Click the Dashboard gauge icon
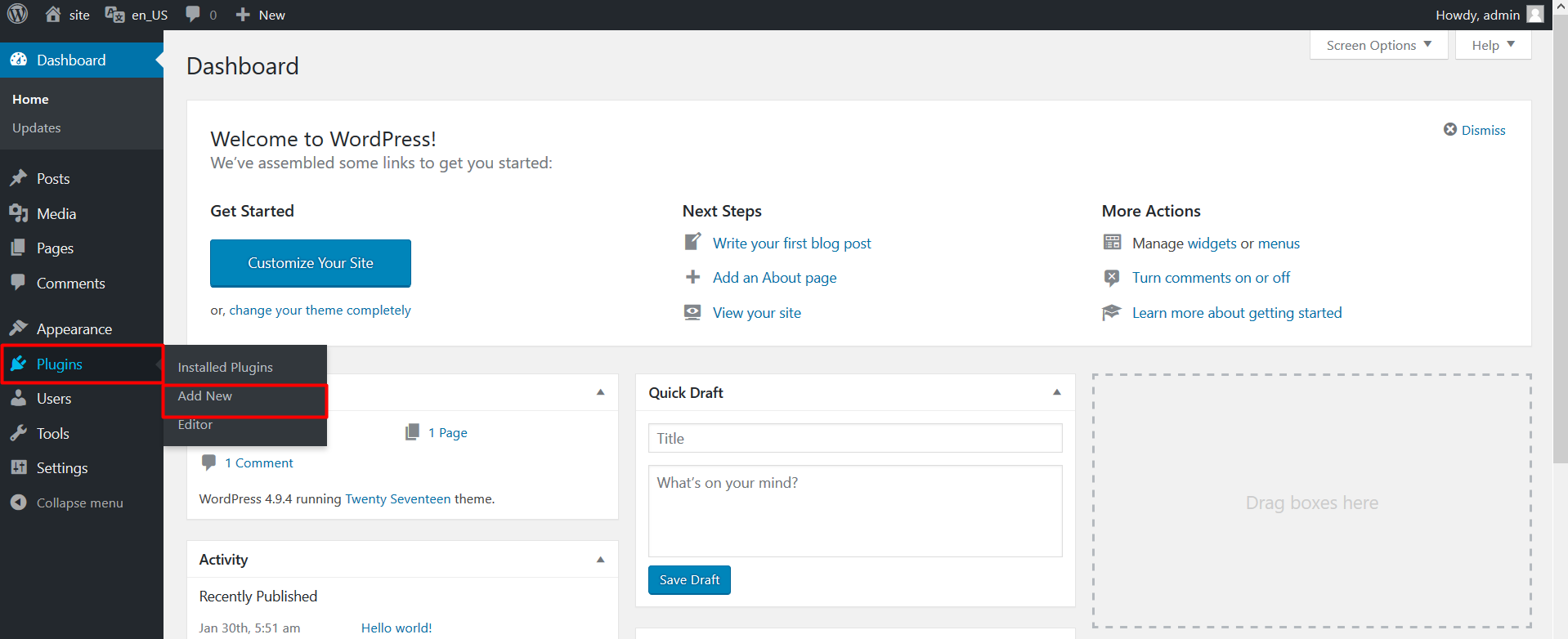Image resolution: width=1568 pixels, height=639 pixels. pos(19,60)
